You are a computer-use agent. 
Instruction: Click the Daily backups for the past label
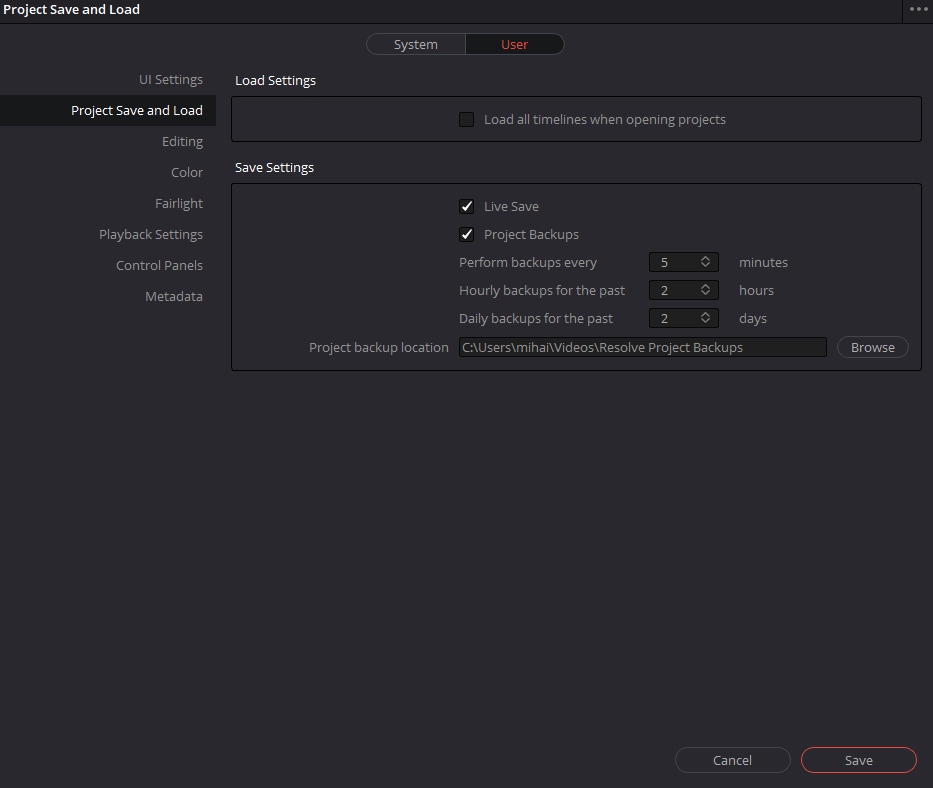[536, 318]
